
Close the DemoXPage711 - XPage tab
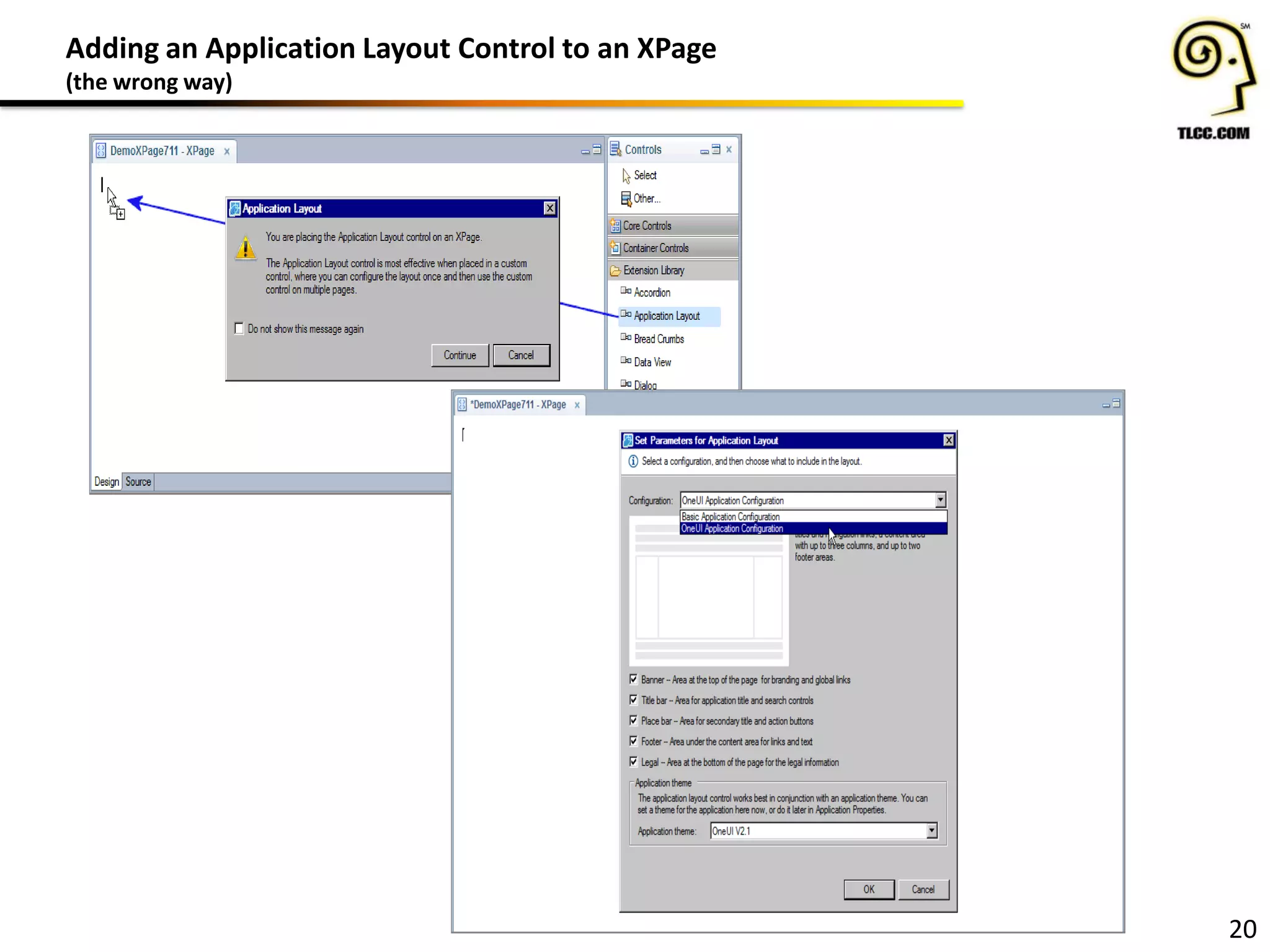click(227, 152)
